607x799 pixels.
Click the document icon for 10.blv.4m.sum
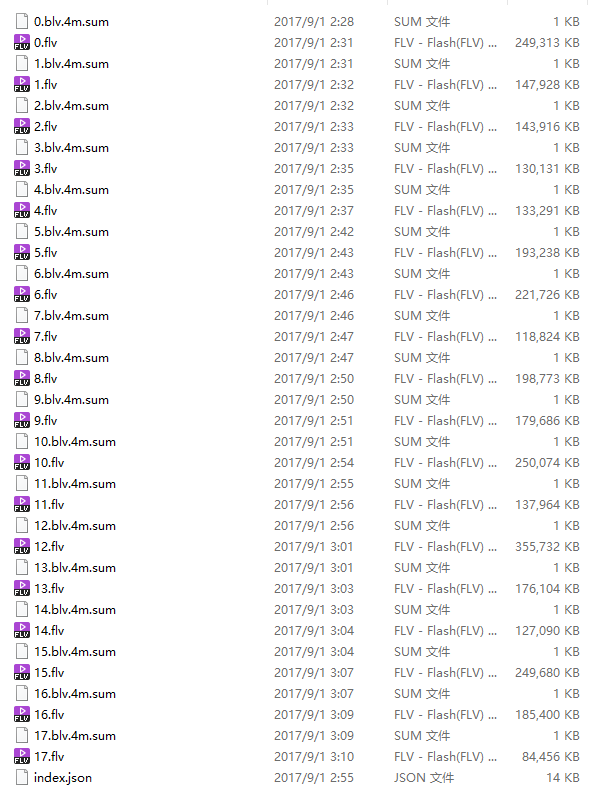[x=22, y=441]
